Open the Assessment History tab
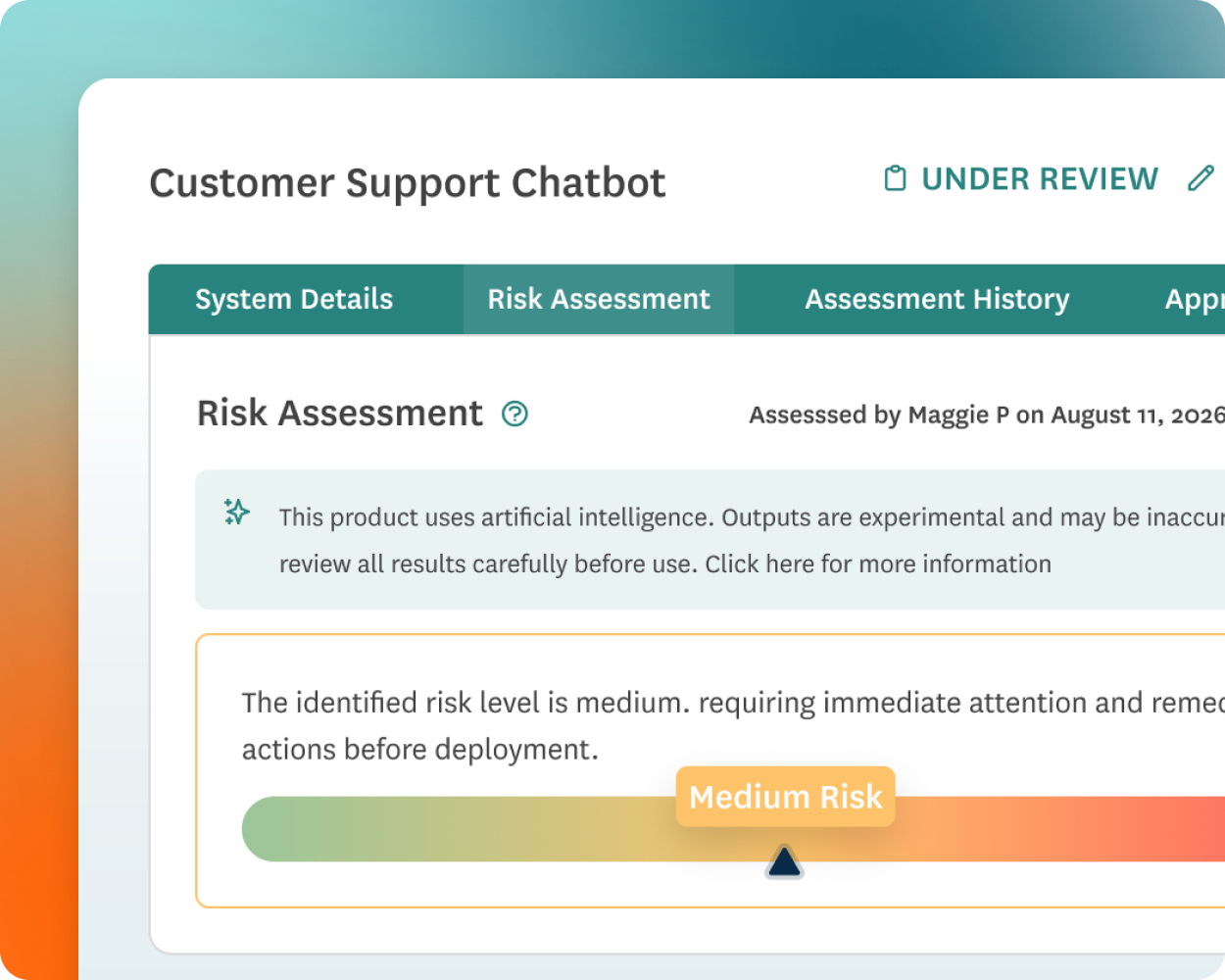This screenshot has height=980, width=1225. (x=937, y=299)
